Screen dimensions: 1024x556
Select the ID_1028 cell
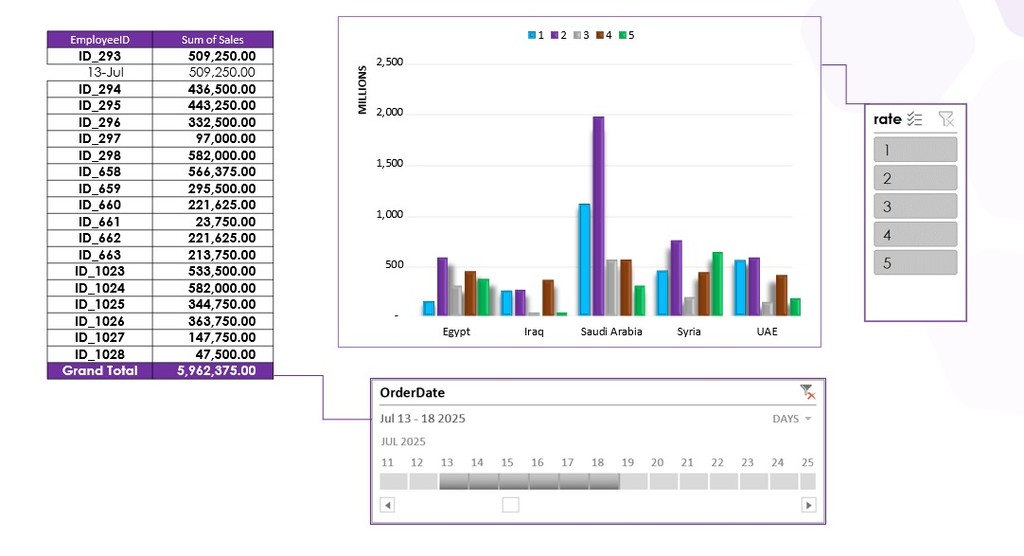click(100, 354)
